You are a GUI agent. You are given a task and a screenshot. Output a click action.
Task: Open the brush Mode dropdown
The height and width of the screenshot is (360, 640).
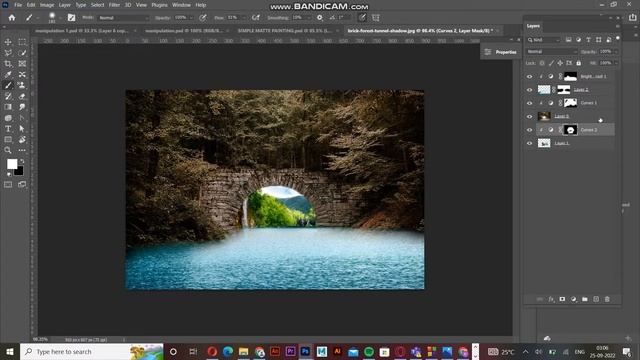(x=124, y=18)
